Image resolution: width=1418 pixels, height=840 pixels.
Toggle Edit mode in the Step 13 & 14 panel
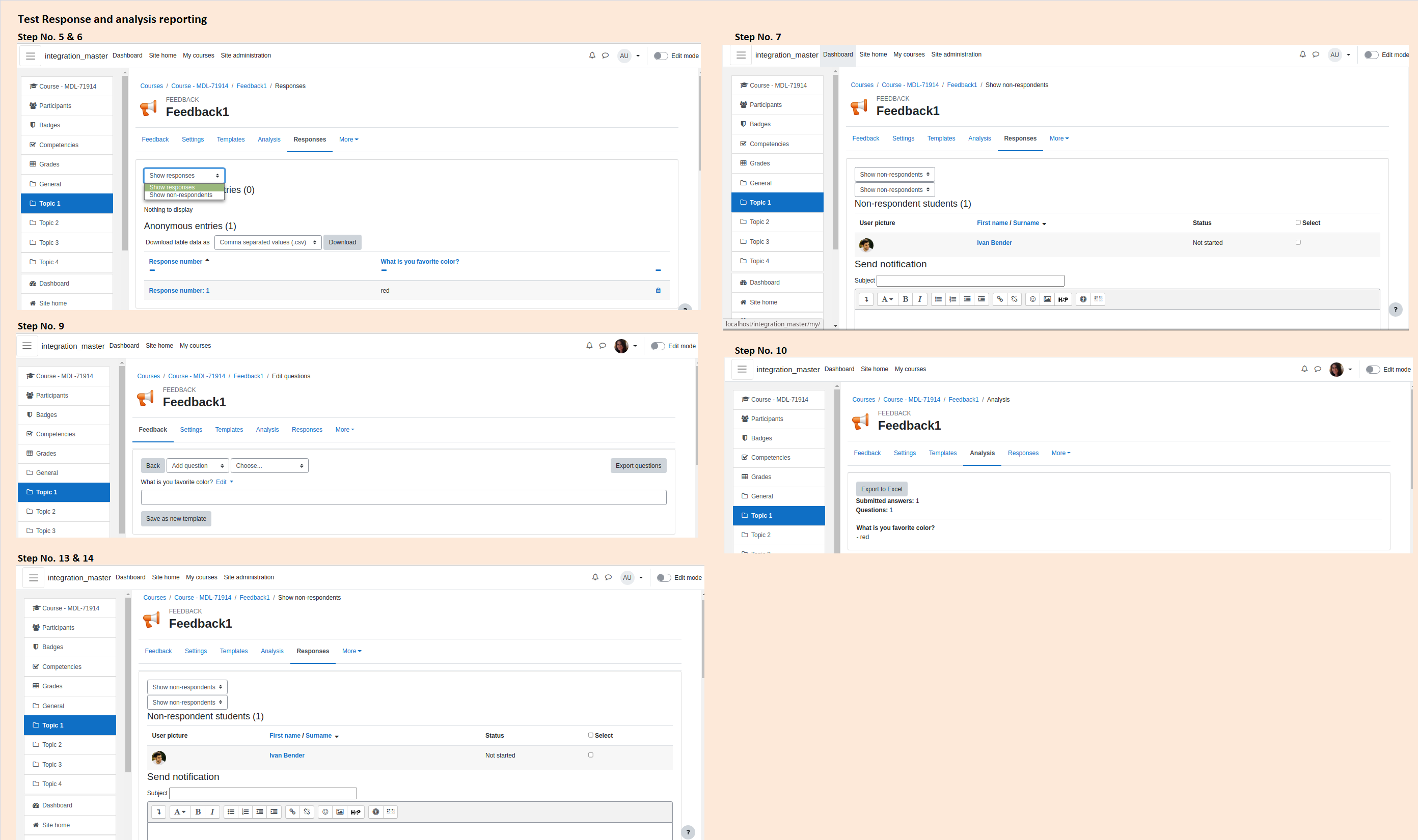(664, 578)
